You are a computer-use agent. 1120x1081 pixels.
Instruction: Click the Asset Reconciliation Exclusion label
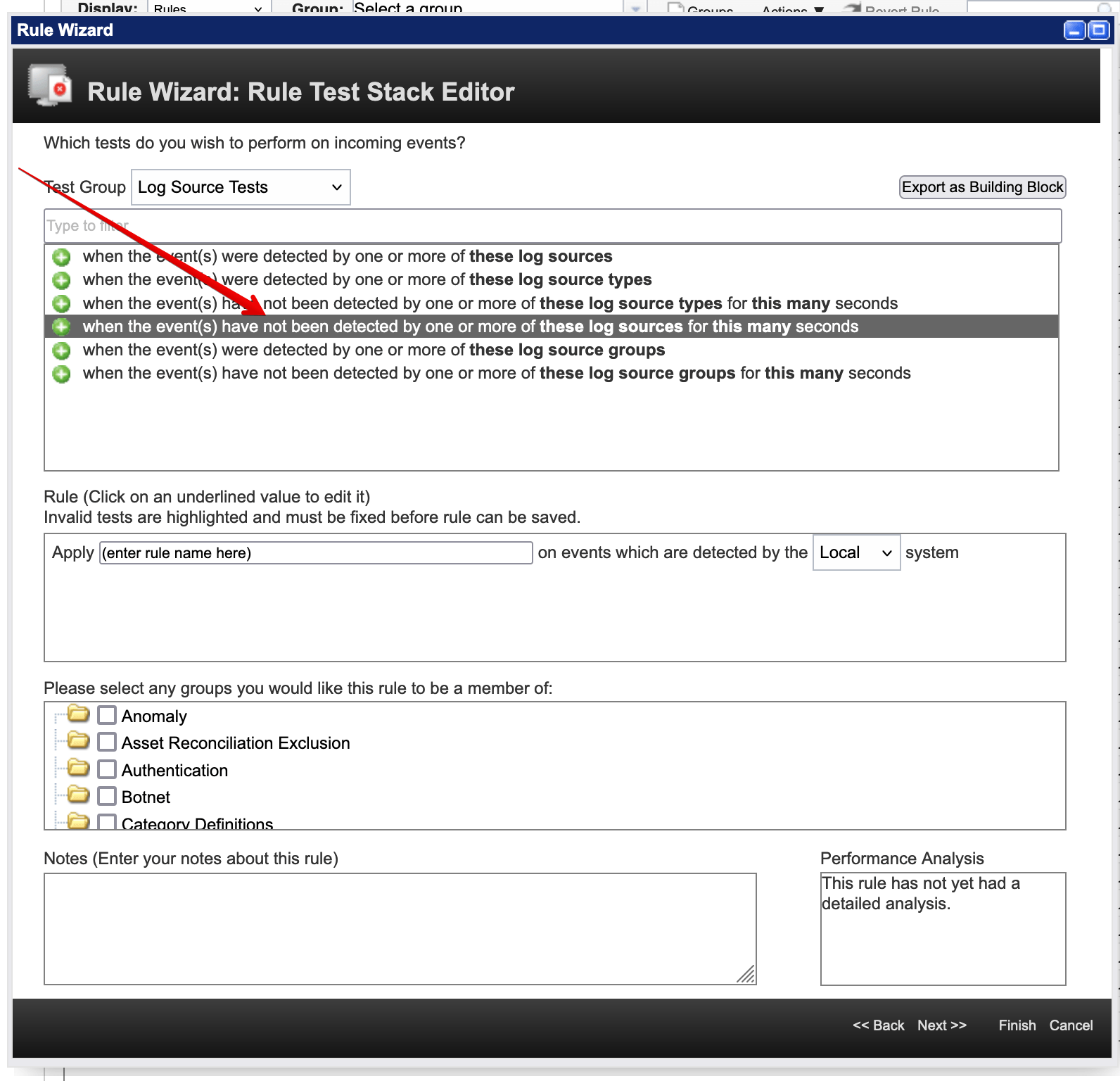(236, 743)
